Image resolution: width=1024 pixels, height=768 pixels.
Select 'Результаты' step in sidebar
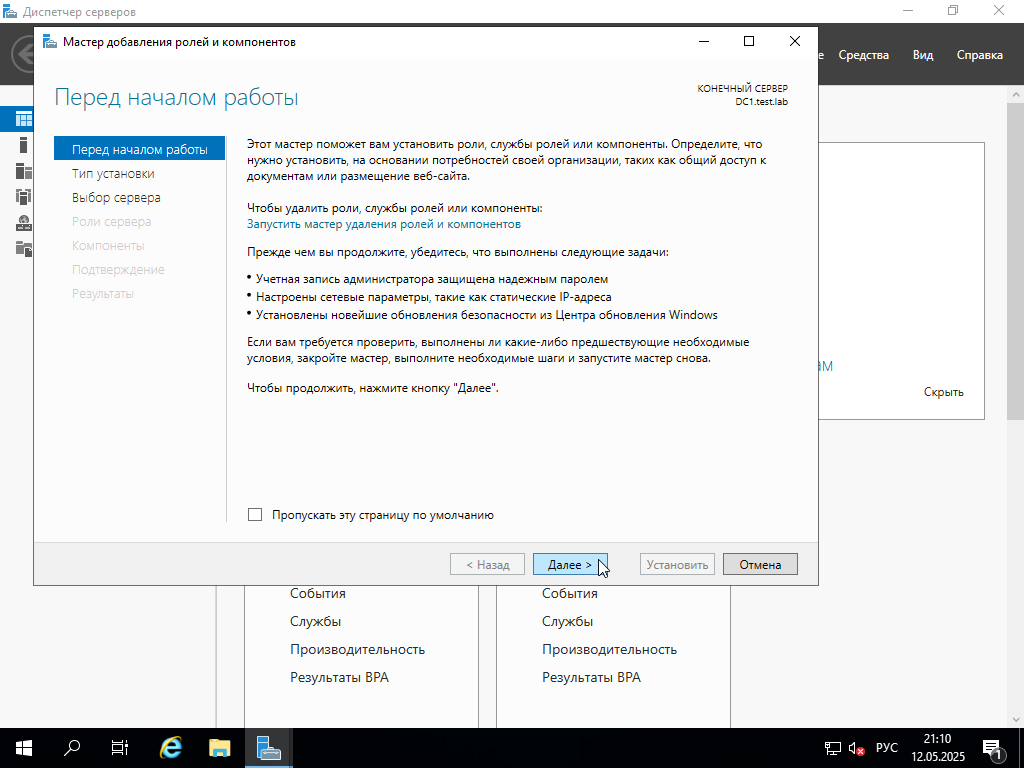tap(103, 293)
